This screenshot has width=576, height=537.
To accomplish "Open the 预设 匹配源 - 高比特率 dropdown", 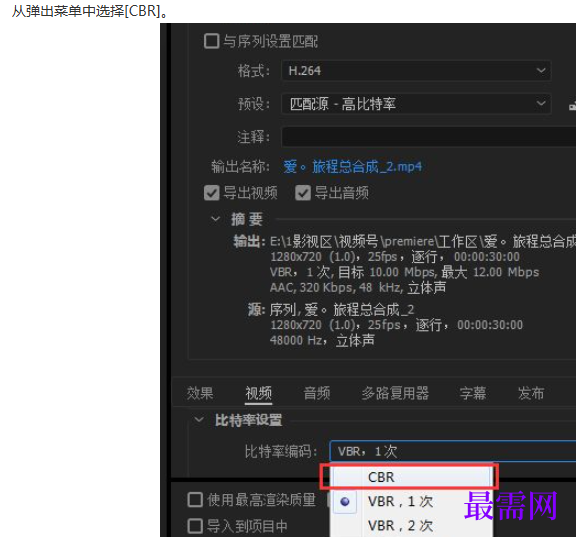I will tap(416, 104).
